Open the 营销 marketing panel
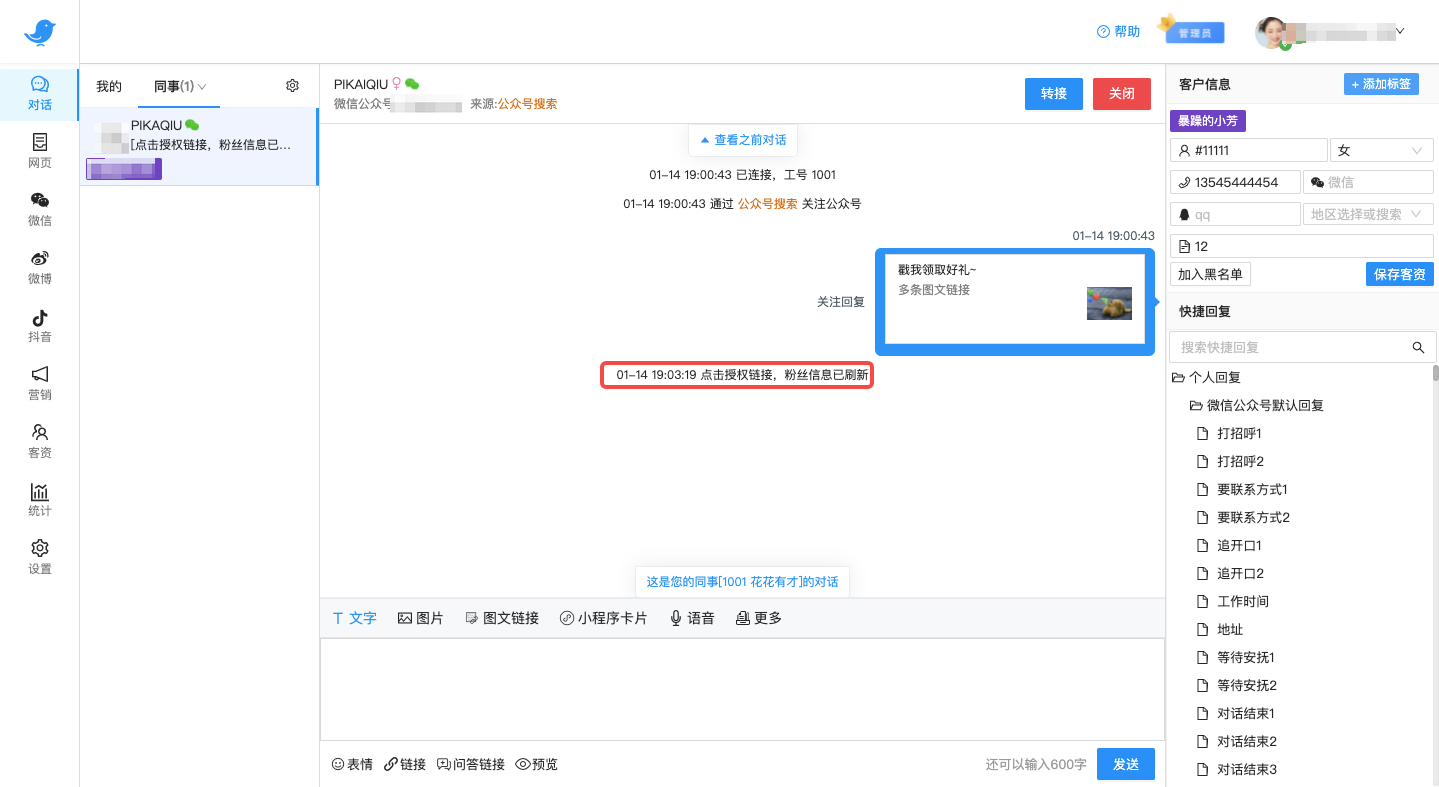The image size is (1439, 787). click(x=40, y=383)
